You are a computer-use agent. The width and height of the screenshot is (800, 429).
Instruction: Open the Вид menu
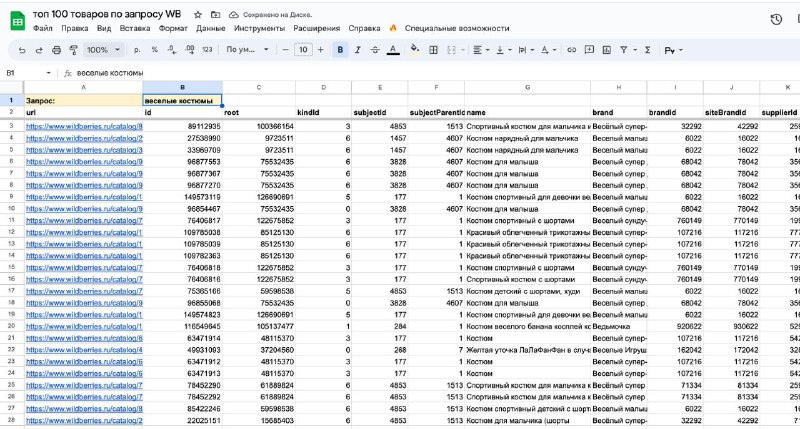tap(104, 28)
